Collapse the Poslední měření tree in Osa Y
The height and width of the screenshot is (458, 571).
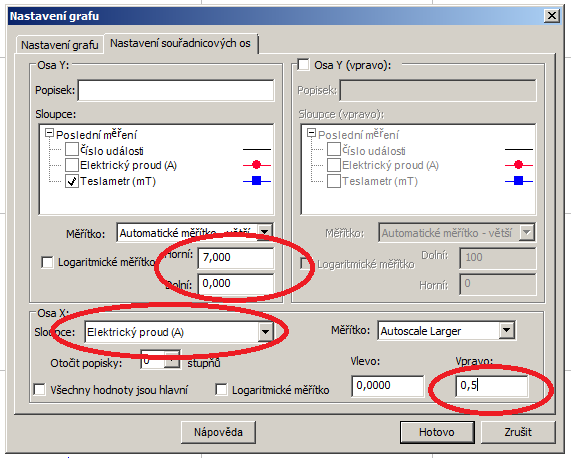(x=49, y=133)
